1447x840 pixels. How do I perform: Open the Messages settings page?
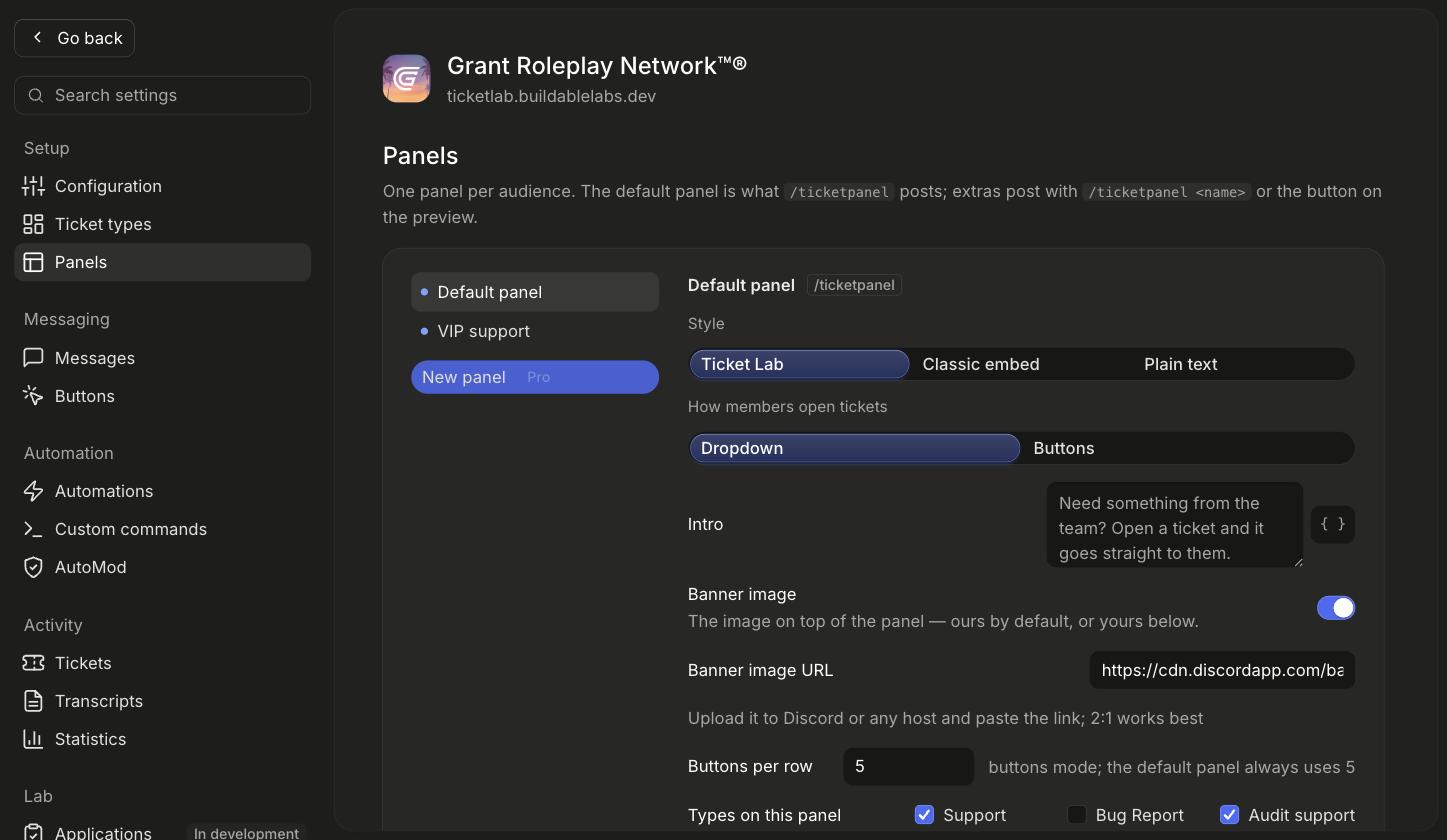(x=162, y=358)
